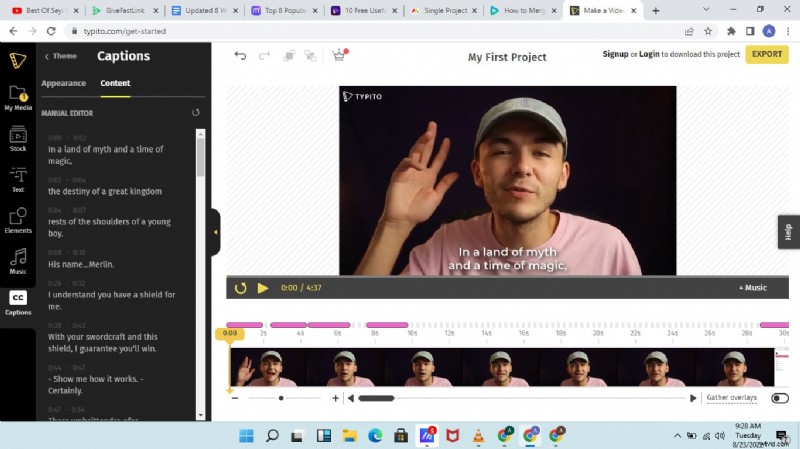The height and width of the screenshot is (449, 800).
Task: Click the undo arrow icon
Action: tap(240, 56)
